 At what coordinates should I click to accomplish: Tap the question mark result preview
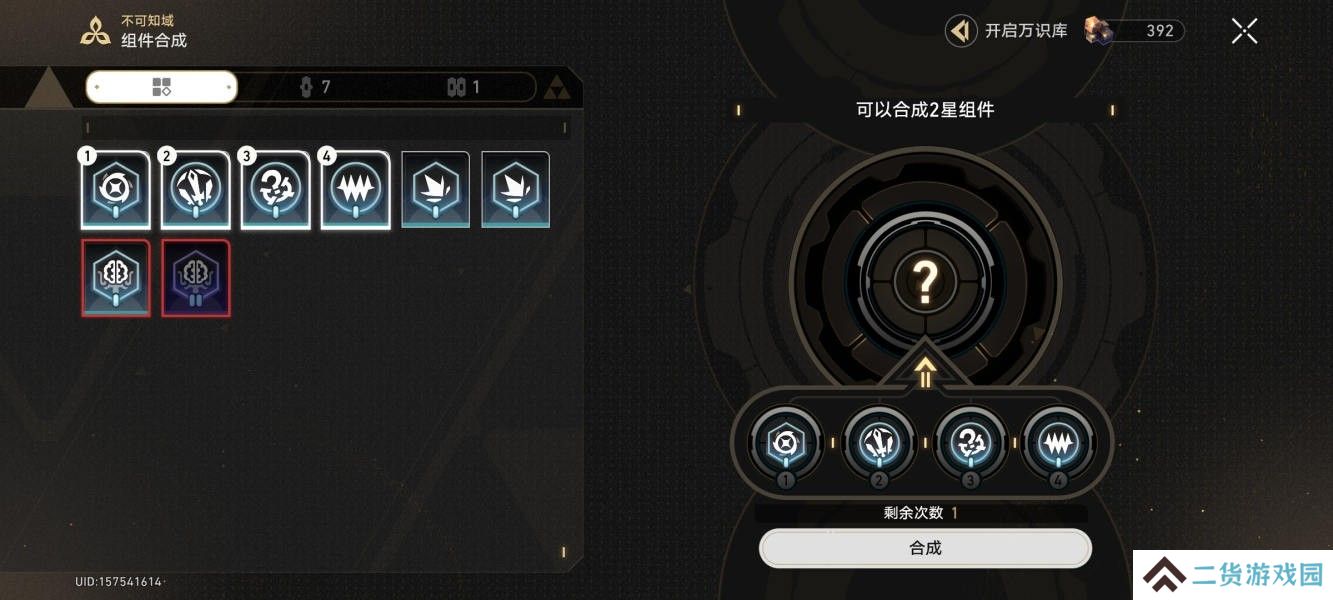click(x=925, y=283)
